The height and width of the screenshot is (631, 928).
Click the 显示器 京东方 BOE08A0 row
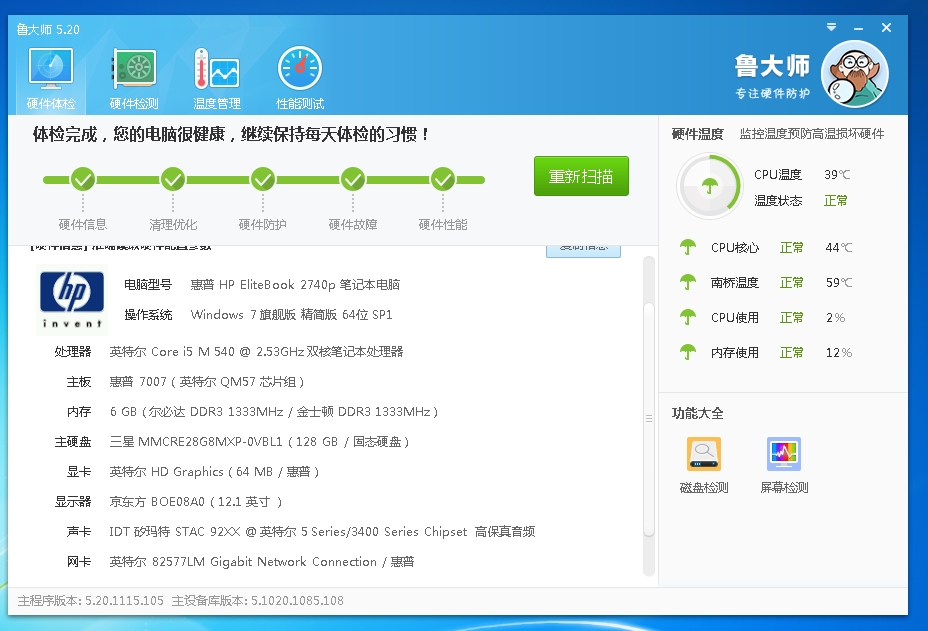[168, 502]
